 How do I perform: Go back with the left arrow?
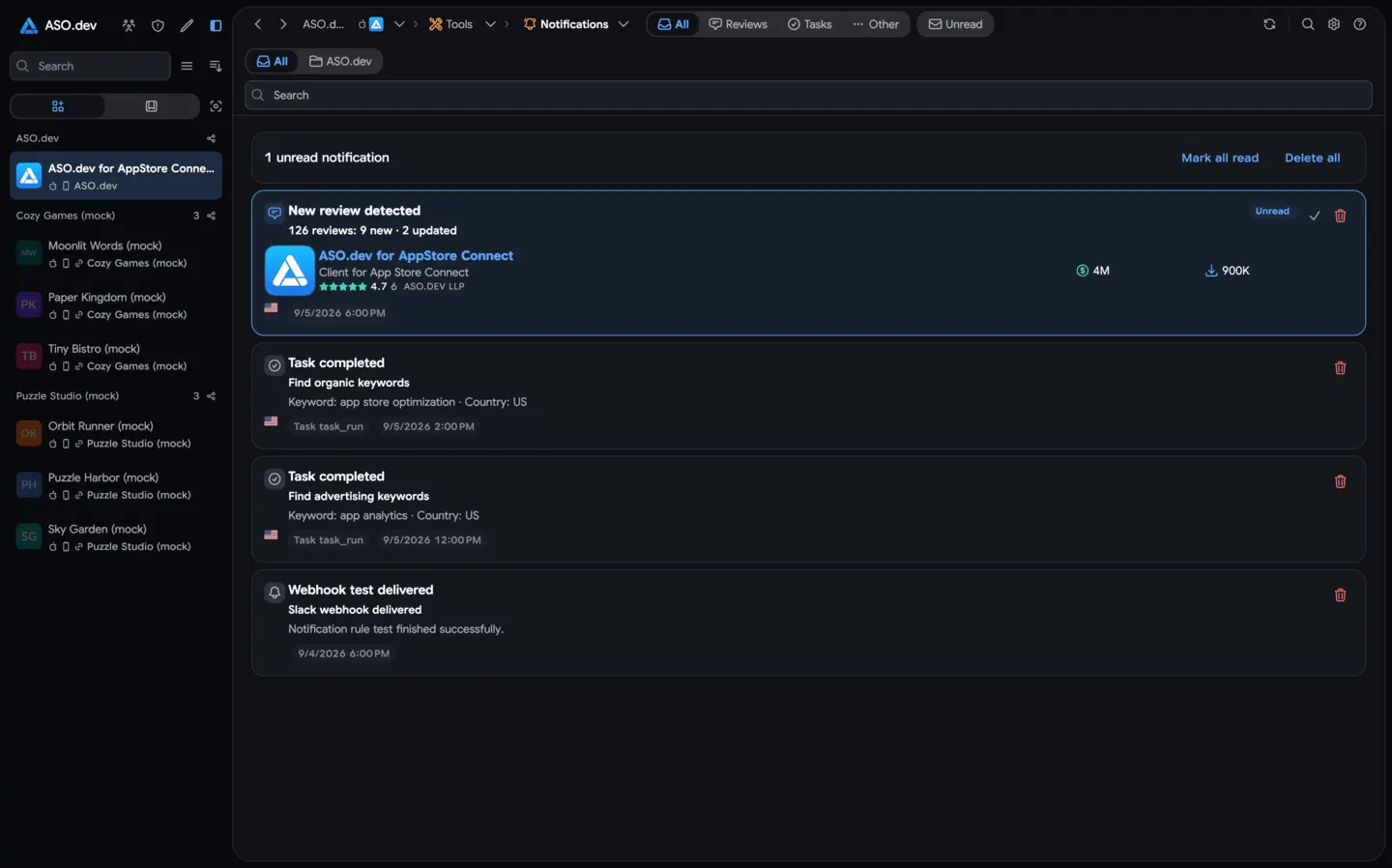(x=258, y=24)
